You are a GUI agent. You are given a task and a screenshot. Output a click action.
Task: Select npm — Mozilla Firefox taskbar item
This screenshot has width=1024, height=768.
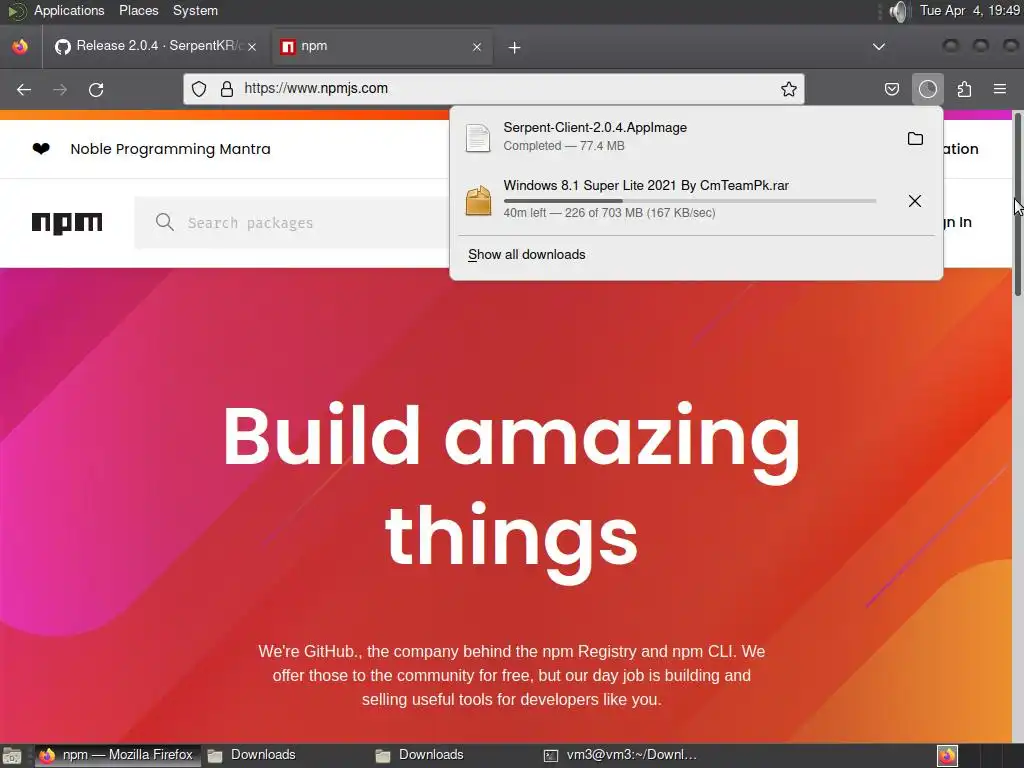[x=118, y=755]
